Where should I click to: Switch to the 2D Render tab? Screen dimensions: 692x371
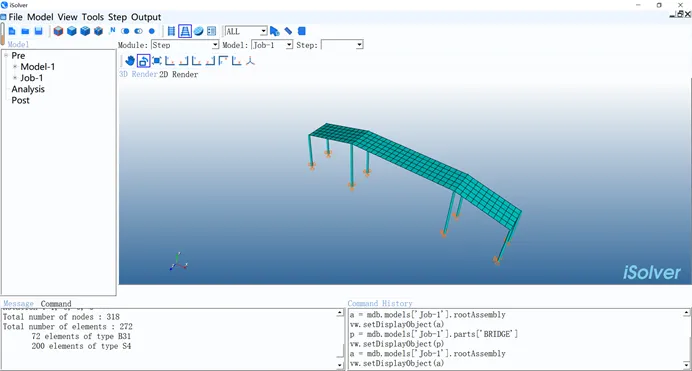pyautogui.click(x=178, y=75)
